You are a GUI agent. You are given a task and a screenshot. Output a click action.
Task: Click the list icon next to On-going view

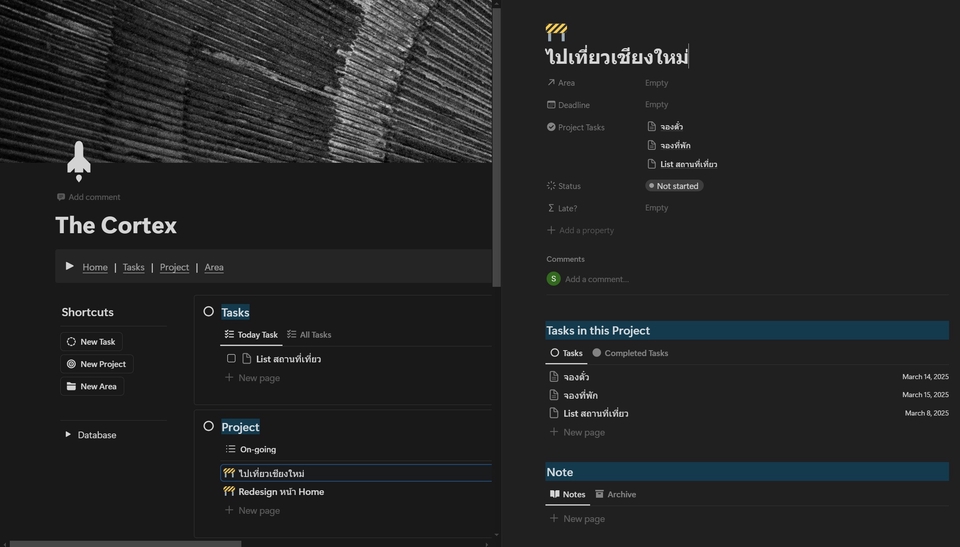(x=230, y=449)
